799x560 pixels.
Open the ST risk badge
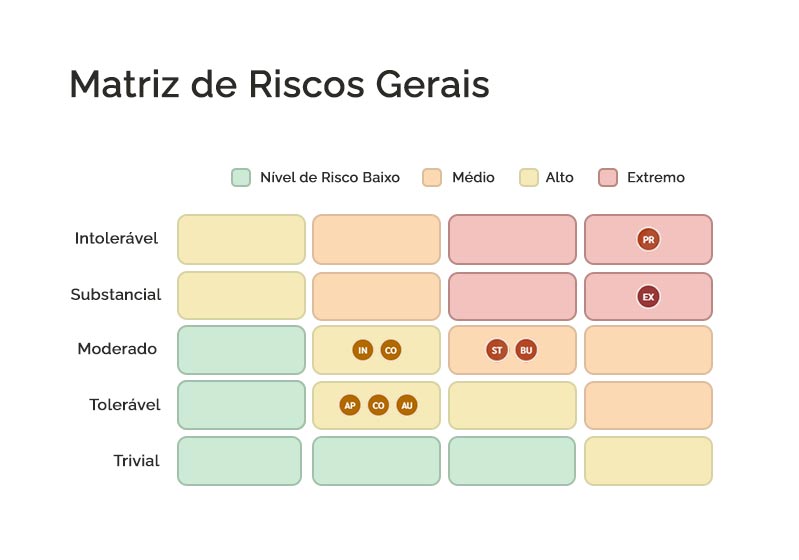pyautogui.click(x=497, y=350)
